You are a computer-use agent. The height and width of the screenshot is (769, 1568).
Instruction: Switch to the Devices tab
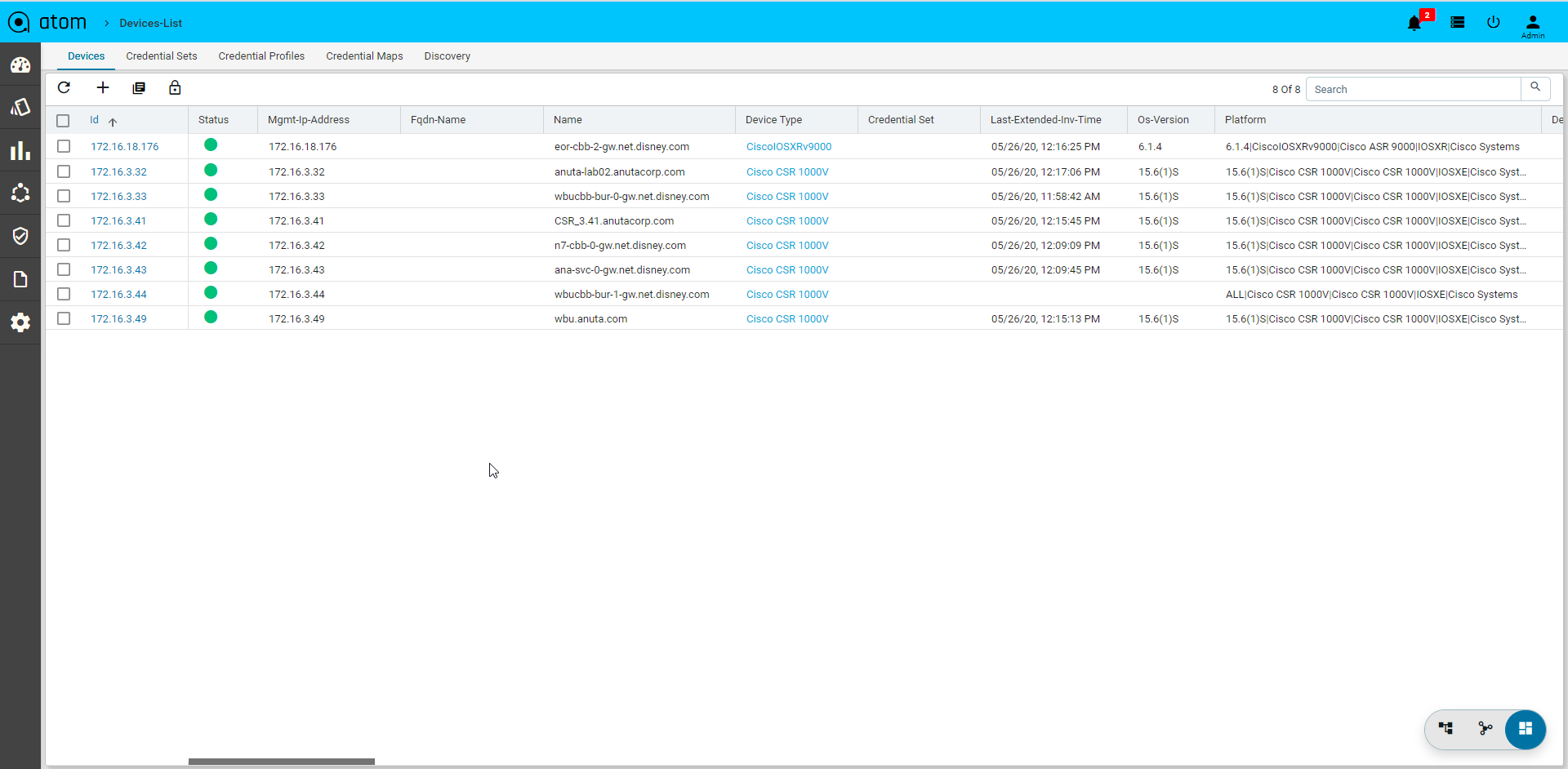(87, 56)
